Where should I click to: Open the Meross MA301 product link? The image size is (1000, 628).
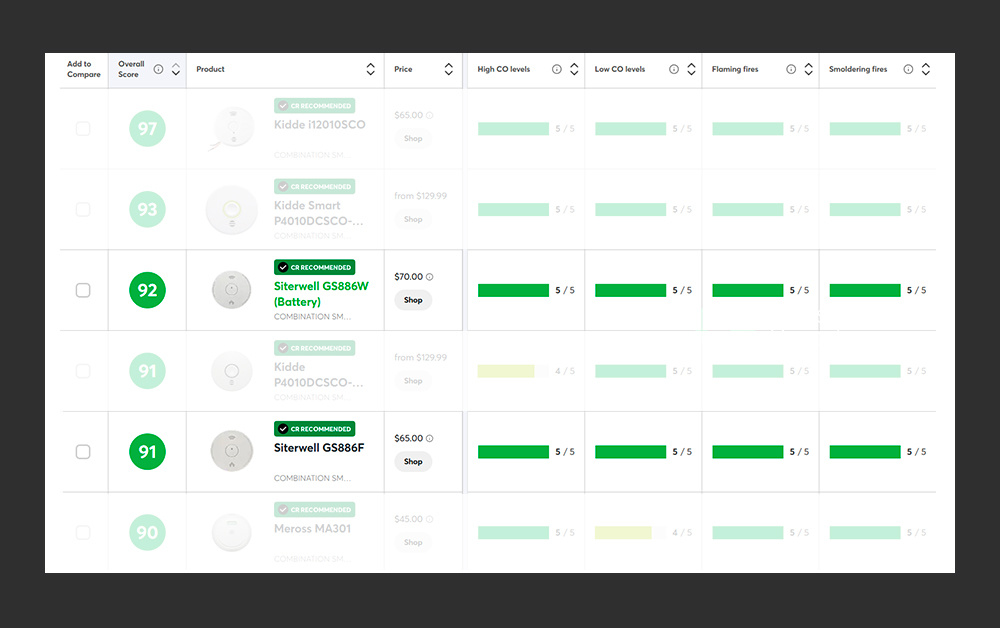312,529
